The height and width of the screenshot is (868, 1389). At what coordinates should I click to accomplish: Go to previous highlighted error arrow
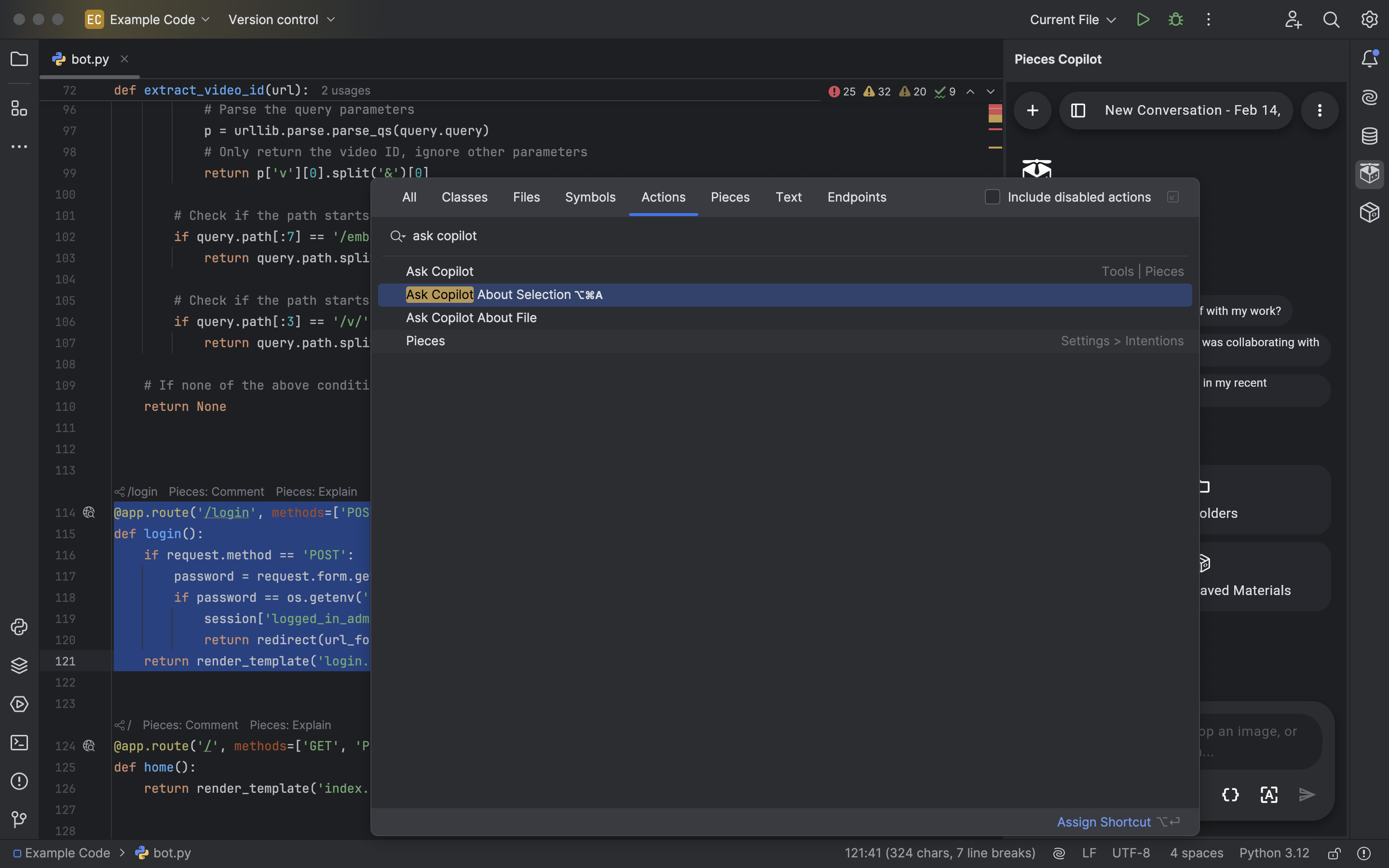click(970, 91)
